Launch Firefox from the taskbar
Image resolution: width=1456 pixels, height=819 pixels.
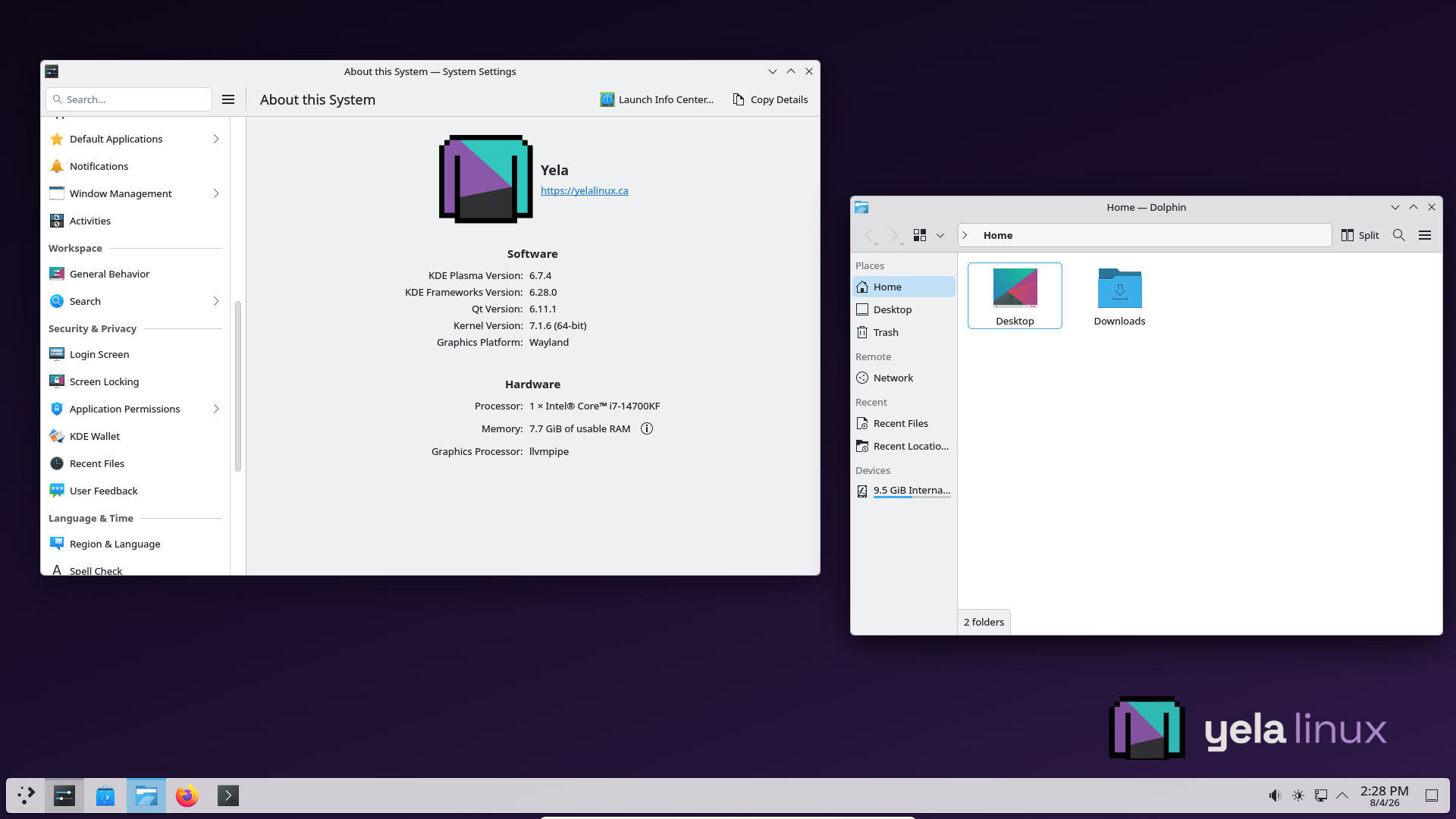coord(187,795)
